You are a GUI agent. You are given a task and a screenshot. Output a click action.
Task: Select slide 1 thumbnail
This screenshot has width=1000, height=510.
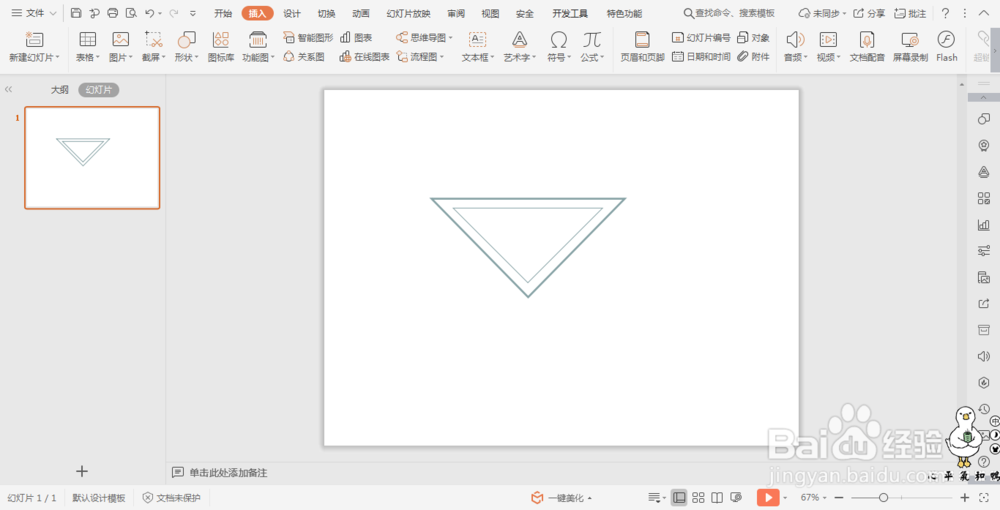pyautogui.click(x=92, y=157)
